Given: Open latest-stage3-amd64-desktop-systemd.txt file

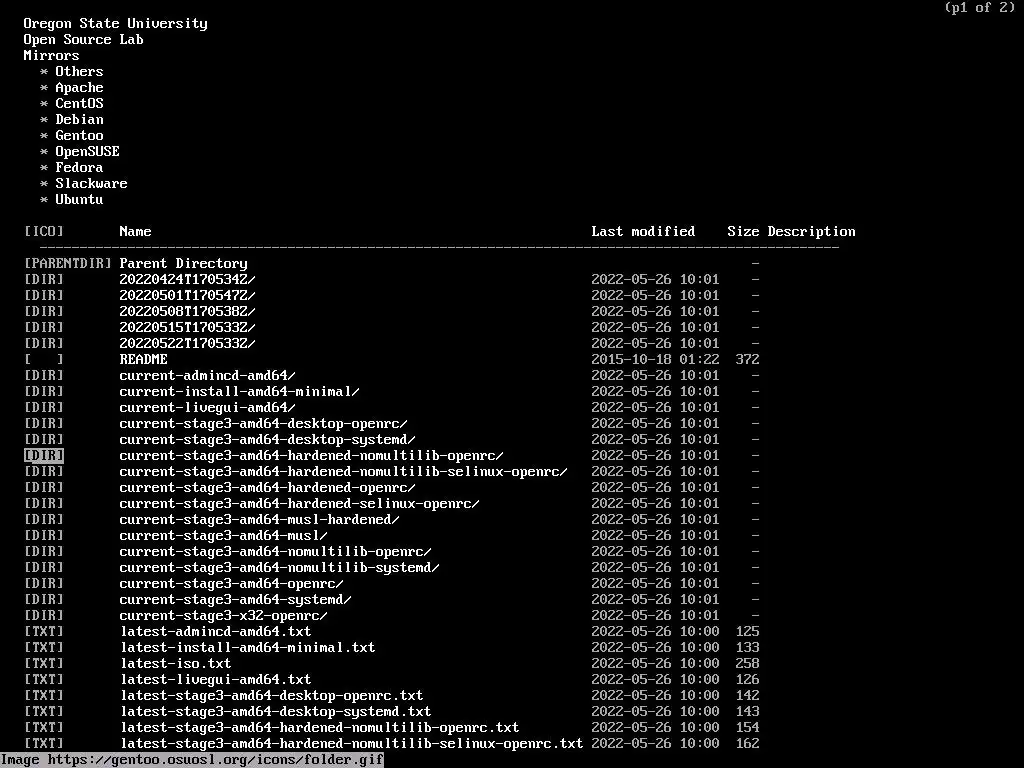Looking at the screenshot, I should 276,711.
